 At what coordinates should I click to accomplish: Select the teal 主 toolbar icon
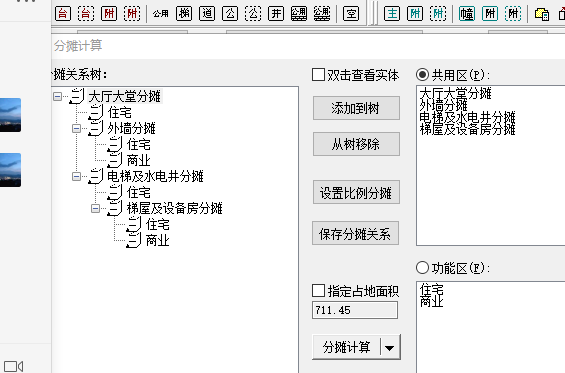click(392, 14)
